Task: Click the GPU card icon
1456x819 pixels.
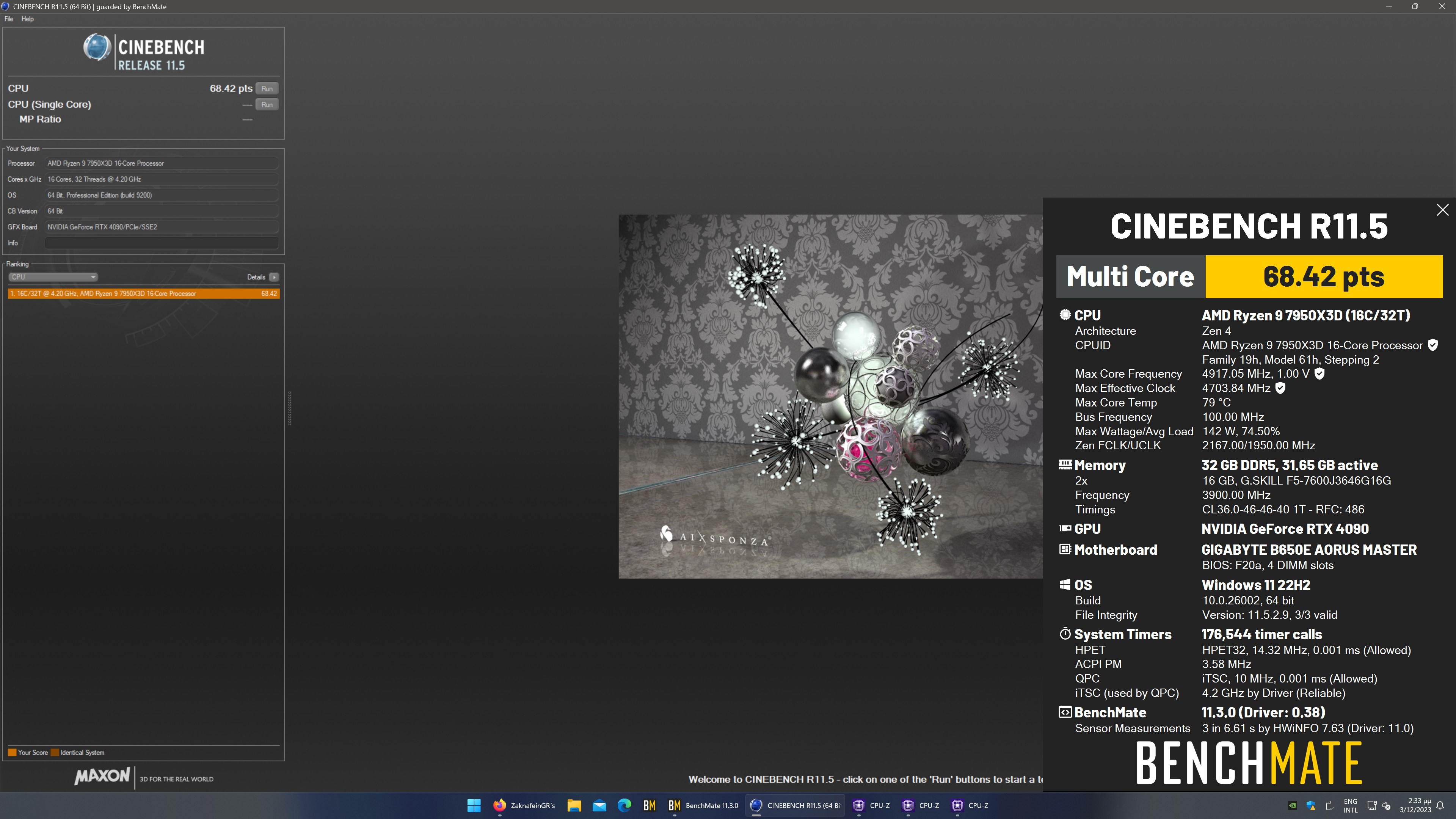Action: point(1065,529)
